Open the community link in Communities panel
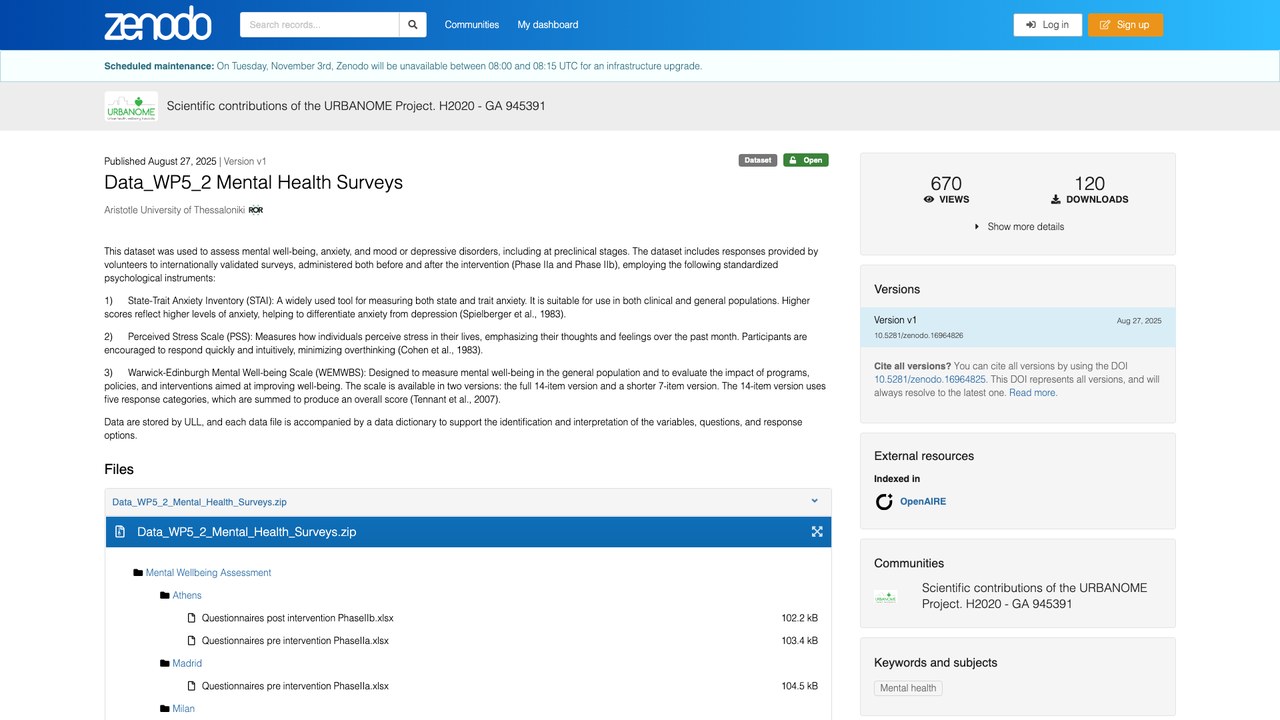1280x720 pixels. 1034,596
